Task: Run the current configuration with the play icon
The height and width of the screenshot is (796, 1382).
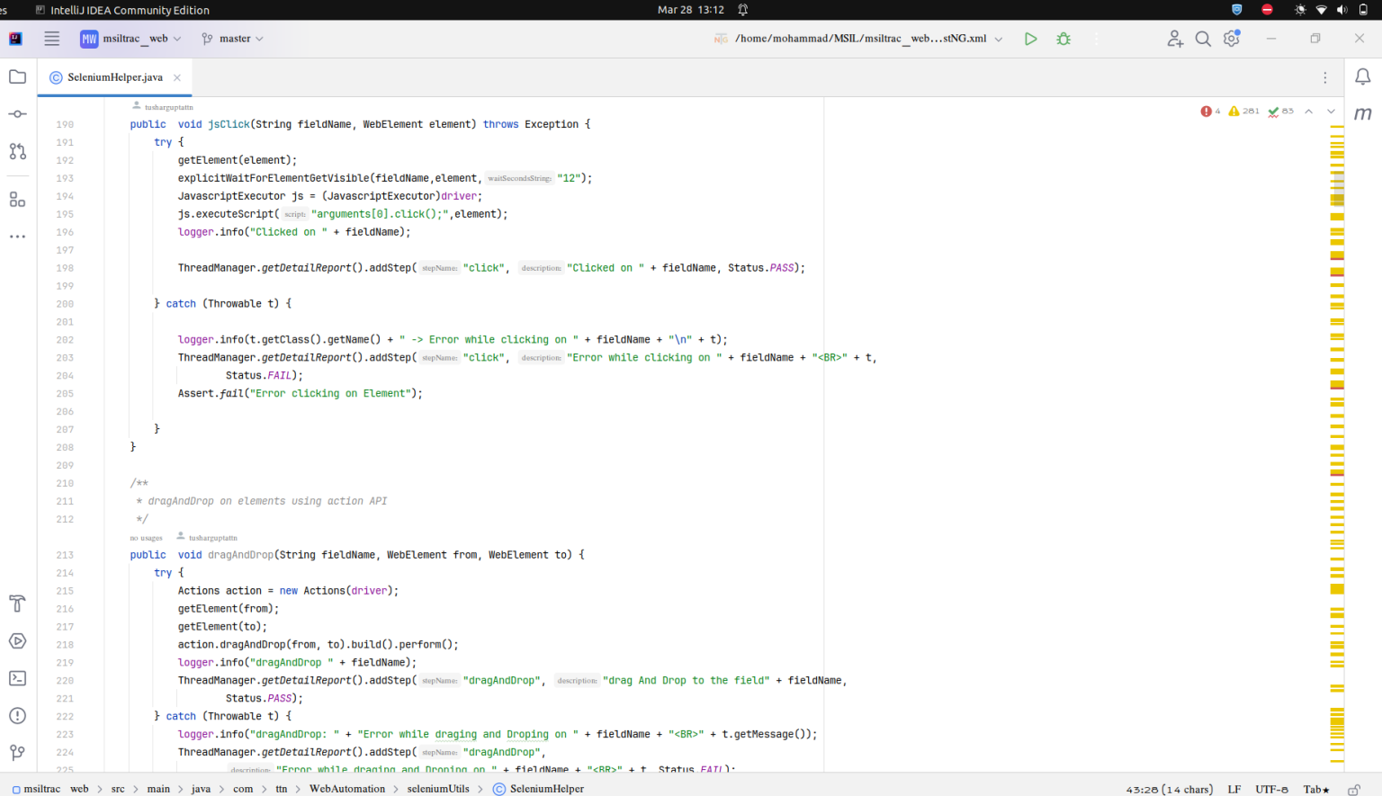Action: [x=1031, y=38]
